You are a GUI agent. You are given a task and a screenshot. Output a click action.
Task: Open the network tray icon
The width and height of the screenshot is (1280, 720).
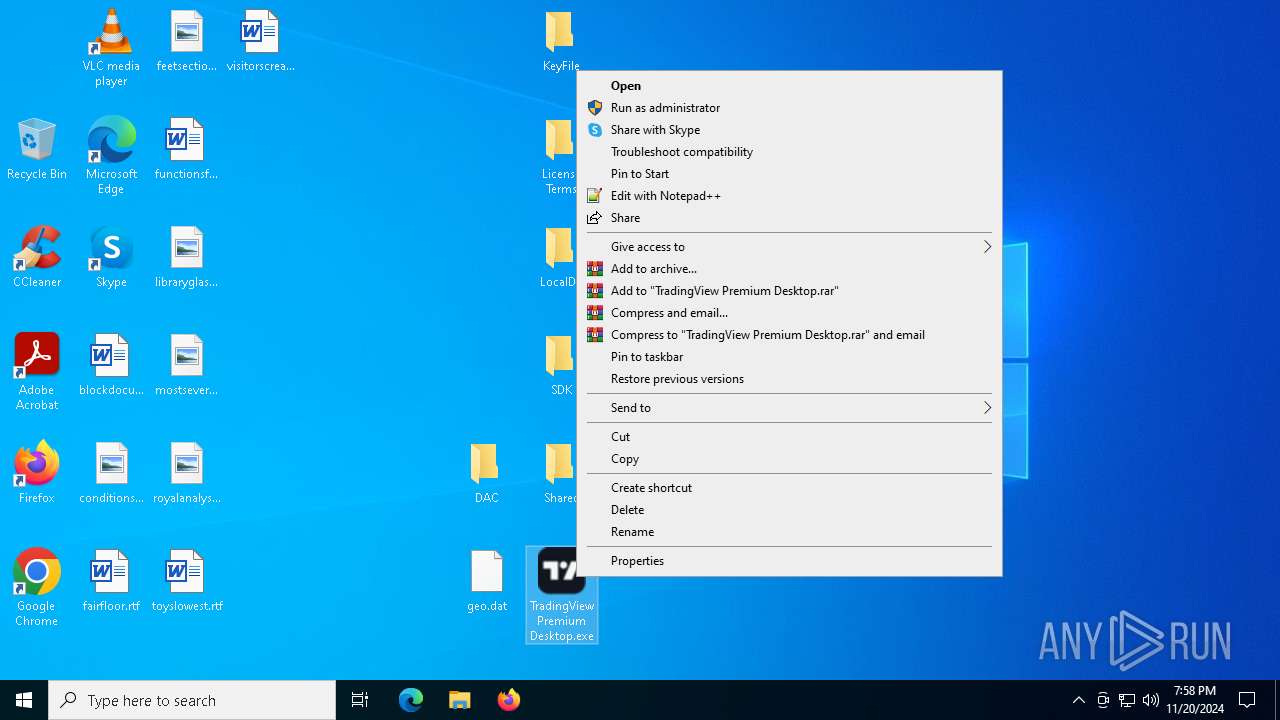(x=1127, y=700)
